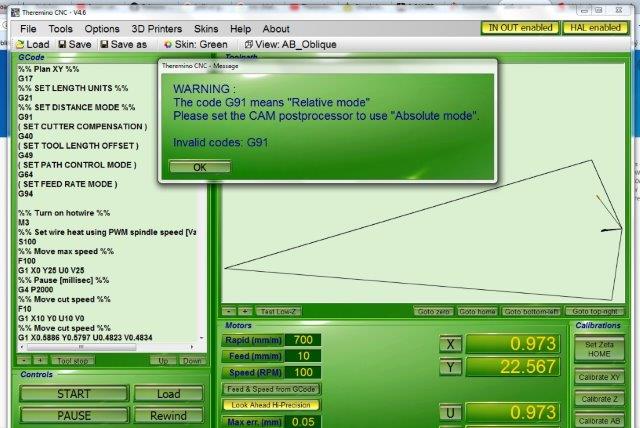
Task: Open the File menu
Action: (x=28, y=29)
